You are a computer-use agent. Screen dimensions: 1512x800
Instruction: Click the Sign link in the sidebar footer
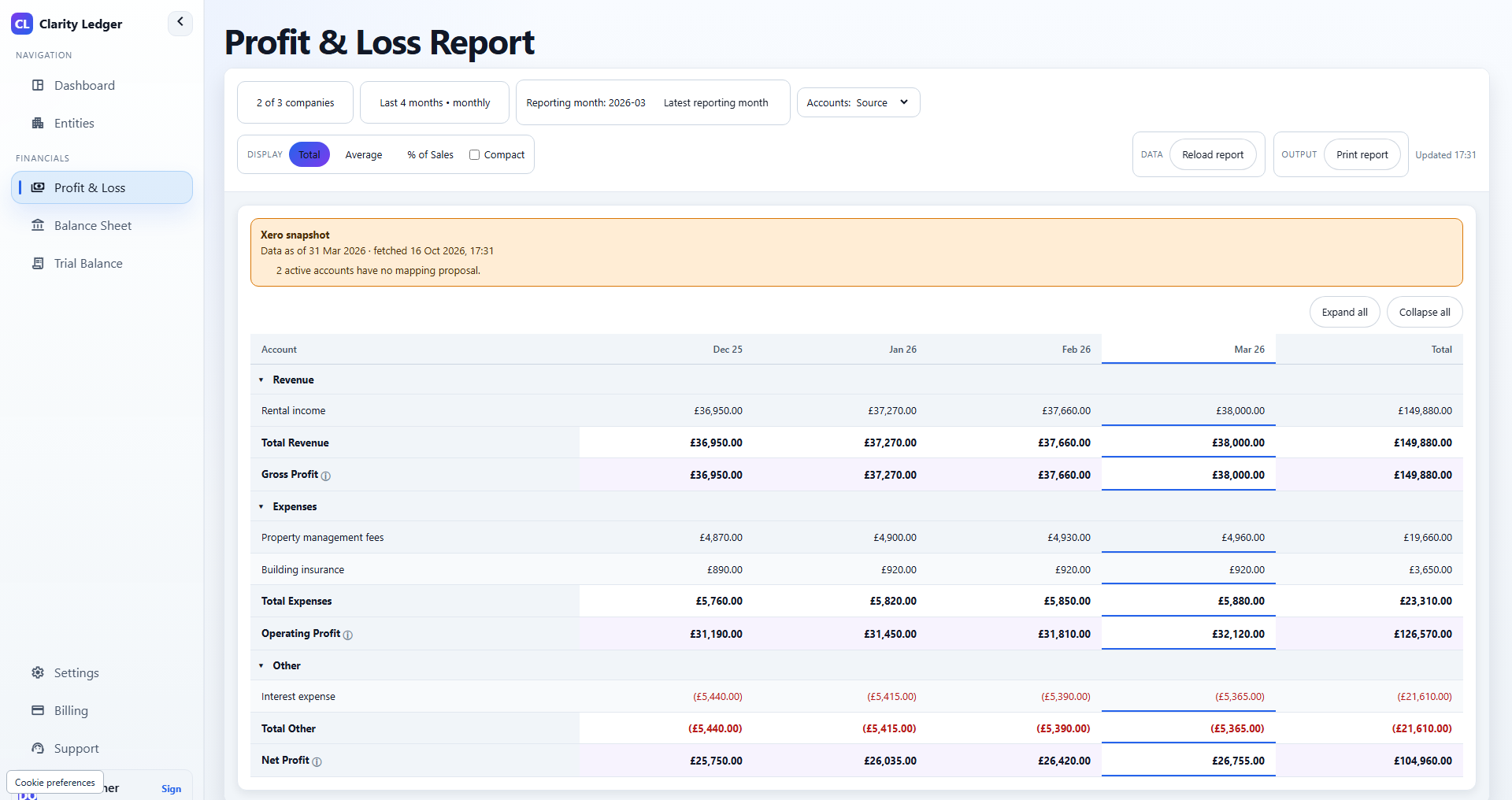tap(171, 789)
